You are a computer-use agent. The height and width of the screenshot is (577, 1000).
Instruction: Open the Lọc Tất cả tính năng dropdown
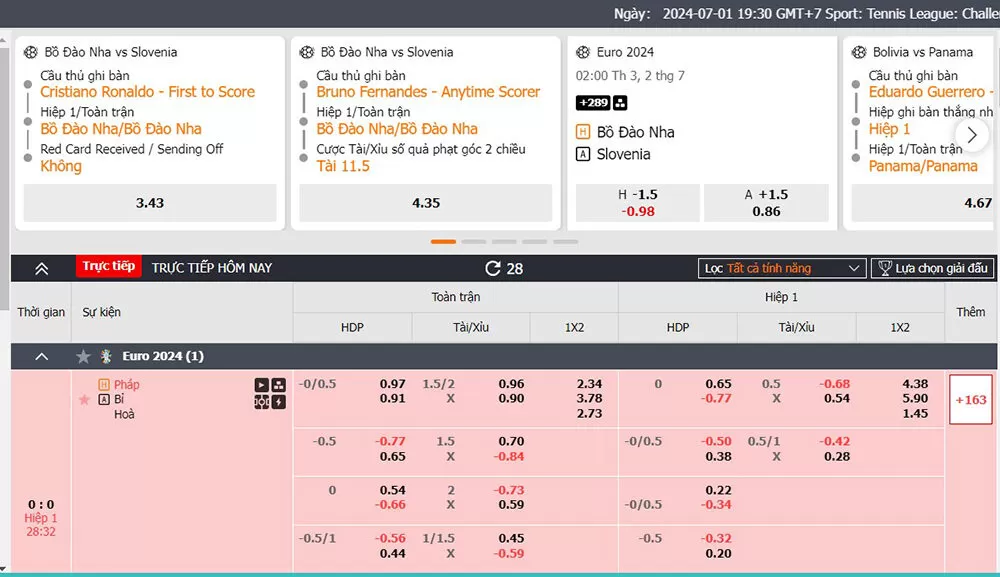[782, 268]
